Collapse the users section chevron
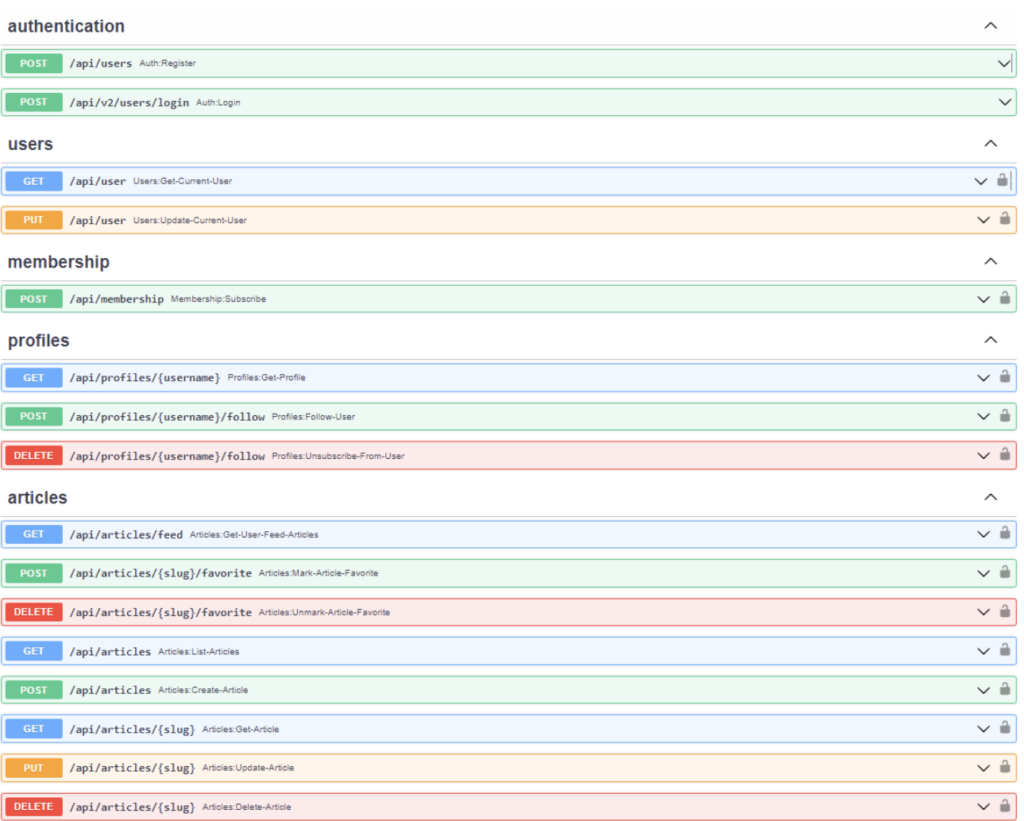This screenshot has height=821, width=1024. (990, 144)
